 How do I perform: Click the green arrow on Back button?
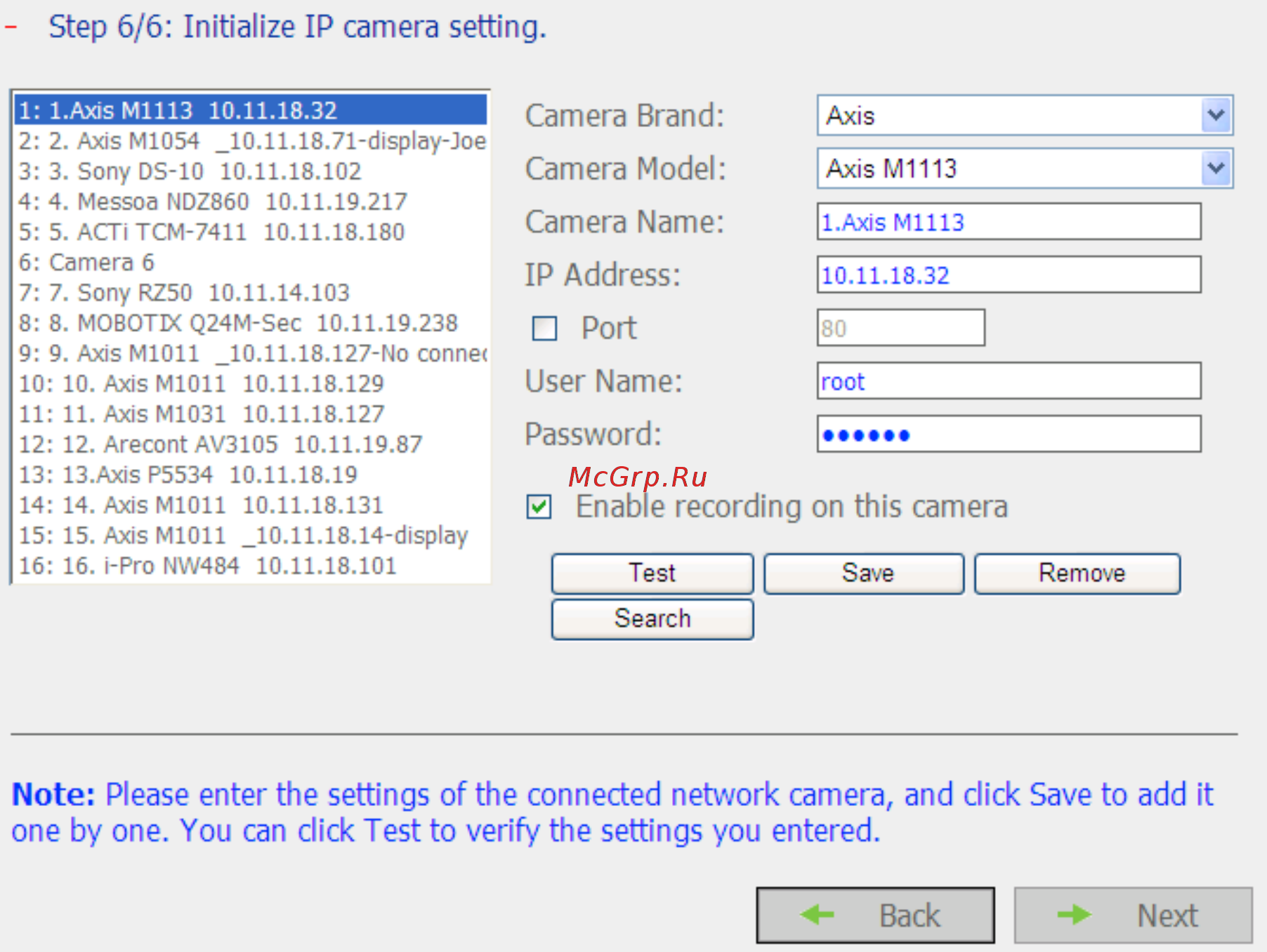[x=817, y=915]
